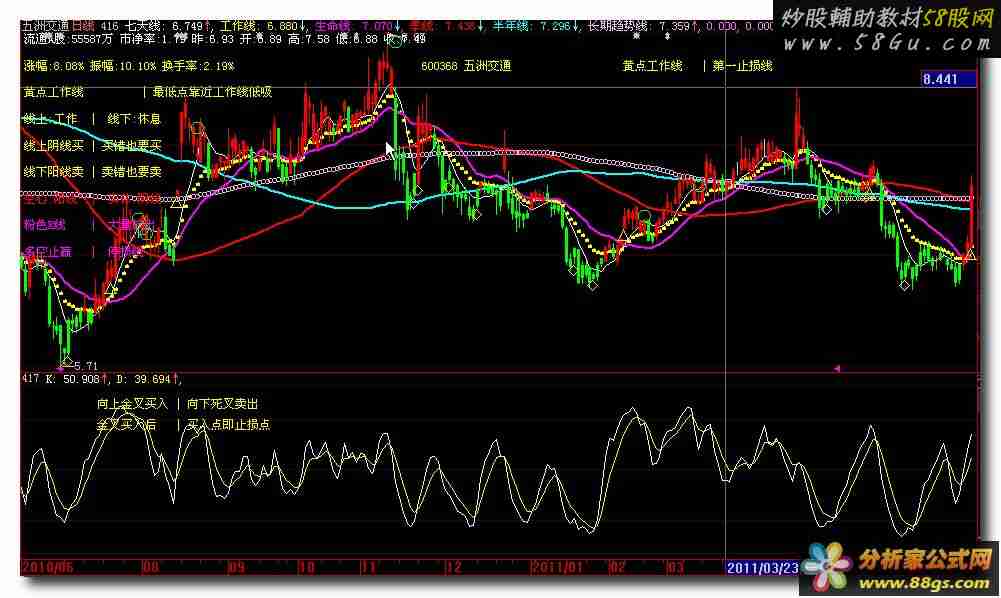Screen dimensions: 1001x598
Task: Click the small magenta triangle marker above KD panel
Action: coord(836,369)
